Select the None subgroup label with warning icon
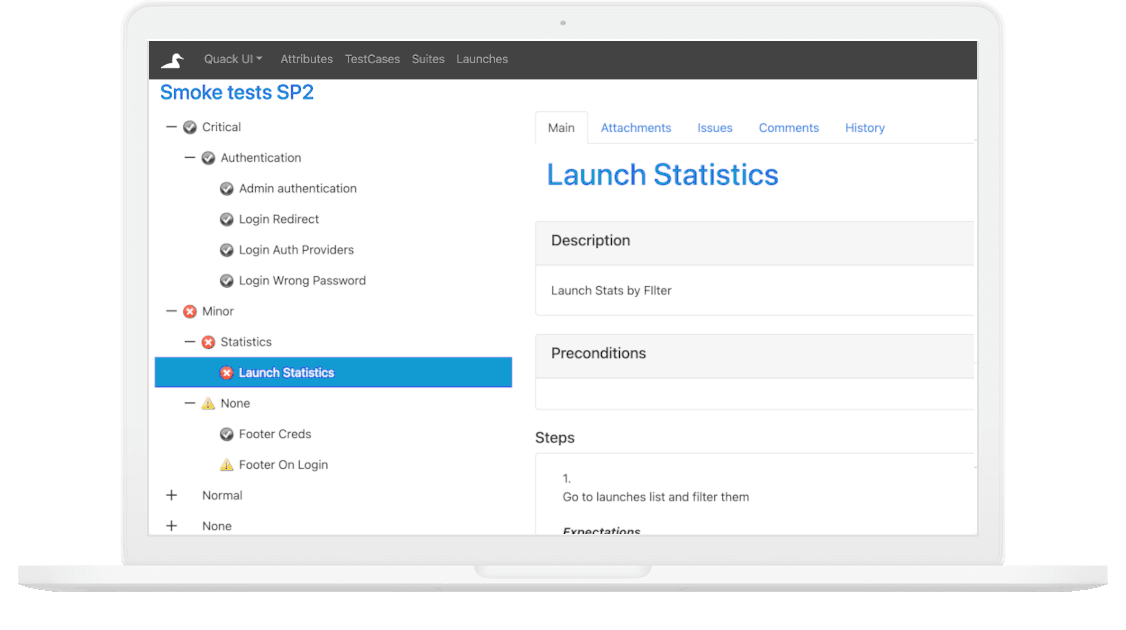Viewport: 1126px width, 630px height. click(235, 404)
